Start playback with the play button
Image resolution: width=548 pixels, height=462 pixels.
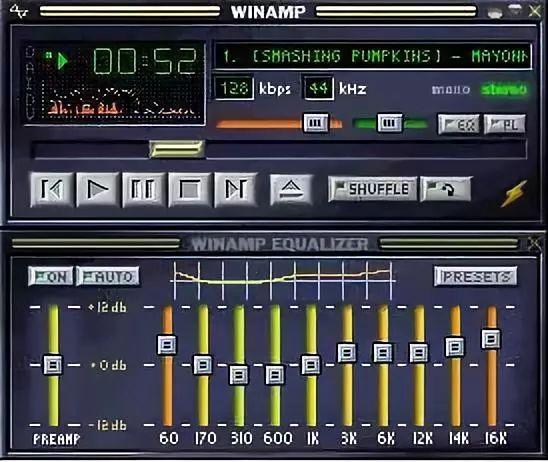(97, 189)
